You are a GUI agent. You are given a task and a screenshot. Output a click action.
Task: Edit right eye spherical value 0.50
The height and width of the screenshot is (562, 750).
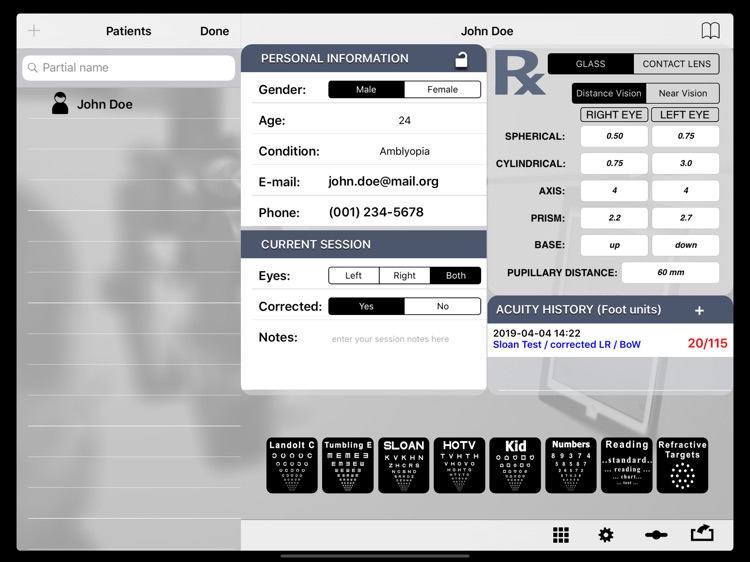(614, 136)
